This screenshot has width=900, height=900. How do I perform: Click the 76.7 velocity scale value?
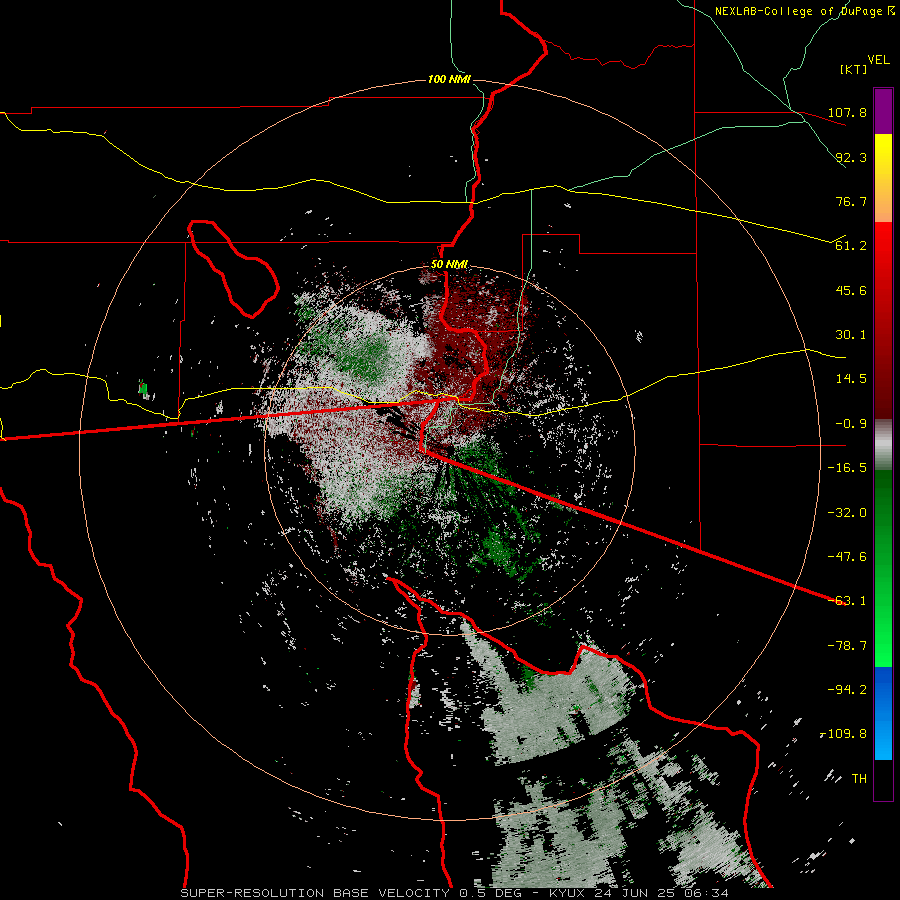(x=851, y=201)
